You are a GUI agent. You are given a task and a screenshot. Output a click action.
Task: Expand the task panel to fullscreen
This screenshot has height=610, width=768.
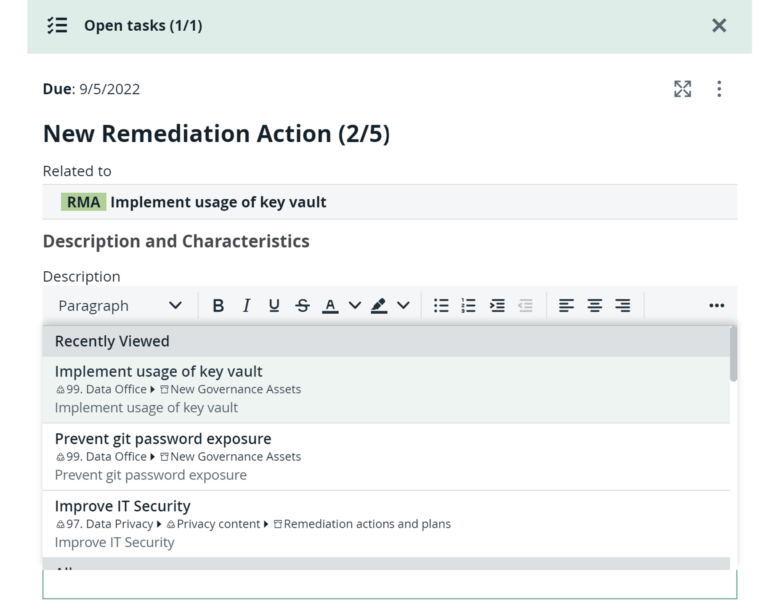[x=682, y=89]
